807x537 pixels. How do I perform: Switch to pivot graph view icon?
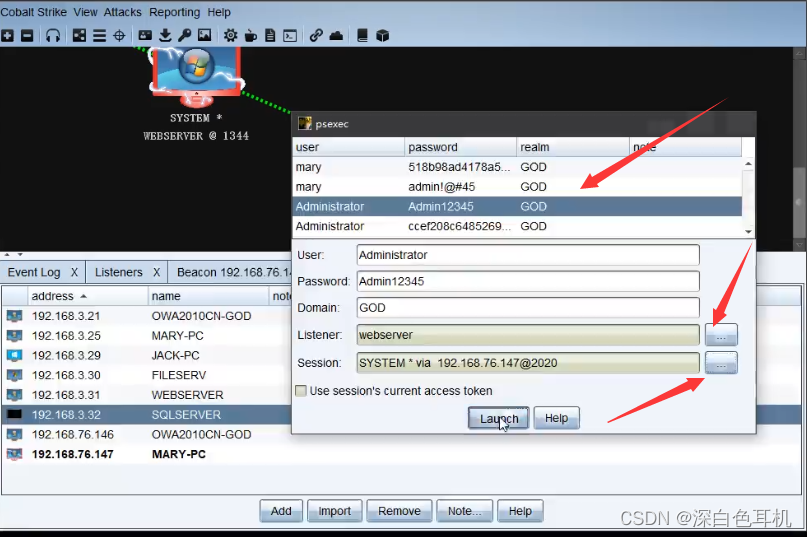click(x=79, y=36)
